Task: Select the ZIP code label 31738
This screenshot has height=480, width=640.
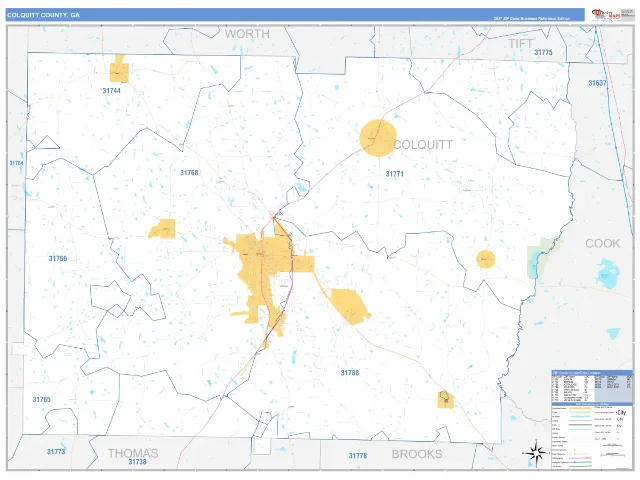Action: [x=137, y=462]
